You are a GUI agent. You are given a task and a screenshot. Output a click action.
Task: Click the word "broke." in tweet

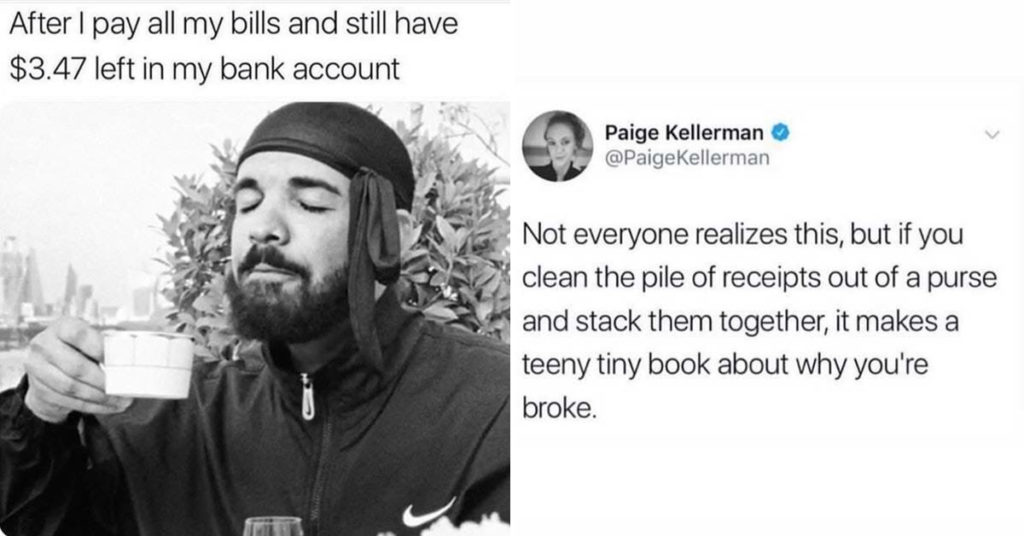click(559, 408)
